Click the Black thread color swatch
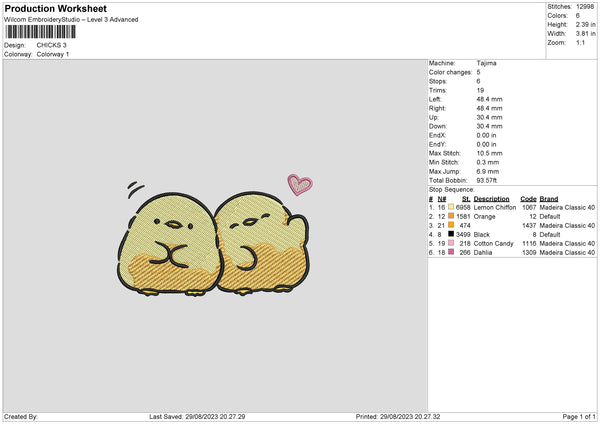The height and width of the screenshot is (424, 600). pyautogui.click(x=451, y=234)
